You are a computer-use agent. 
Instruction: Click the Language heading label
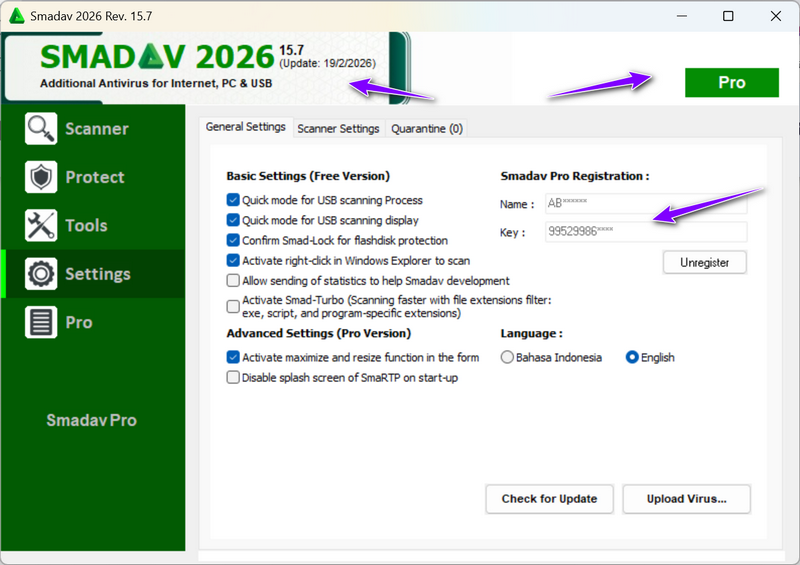tap(531, 334)
